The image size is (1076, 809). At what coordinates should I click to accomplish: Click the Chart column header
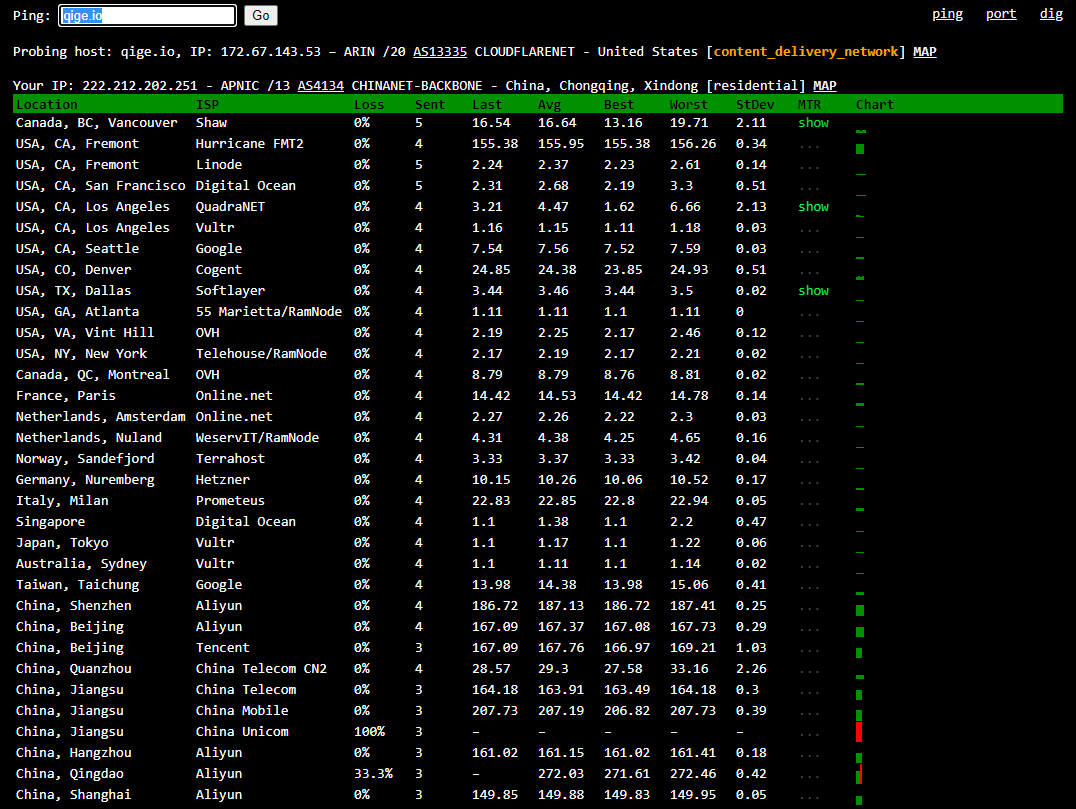pyautogui.click(x=874, y=104)
